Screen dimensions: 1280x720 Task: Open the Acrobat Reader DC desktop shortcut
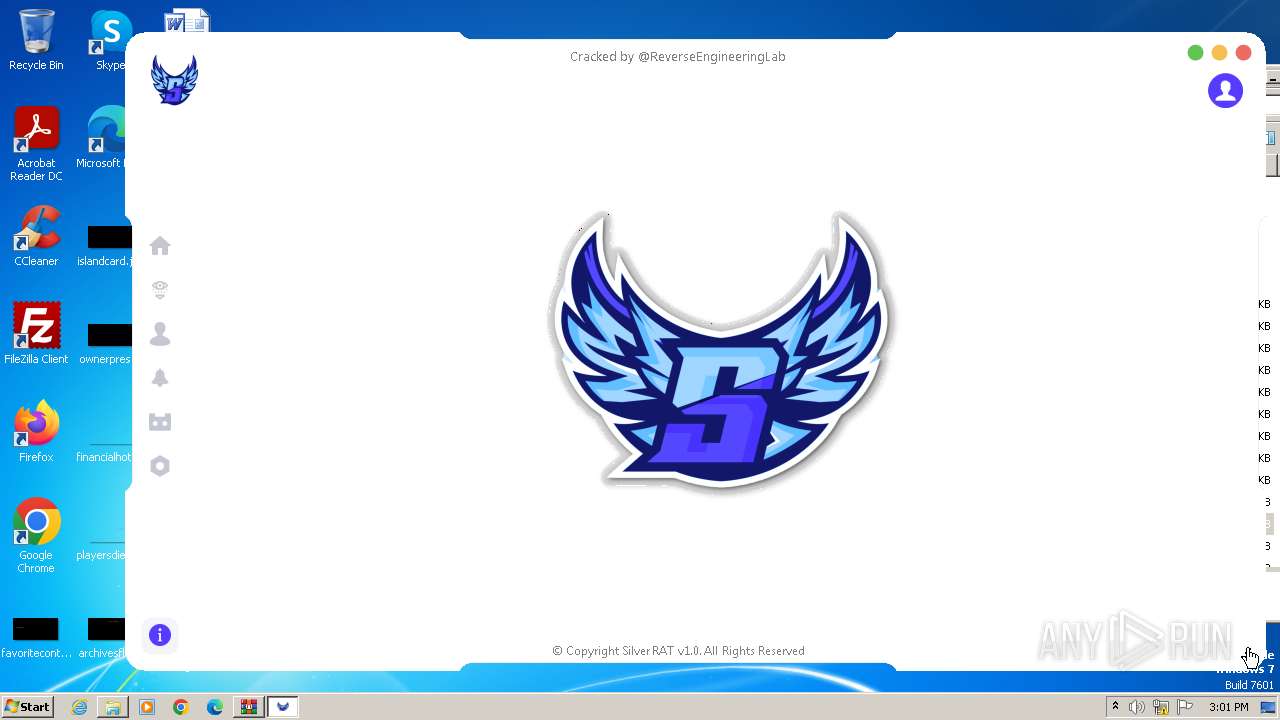pos(36,145)
